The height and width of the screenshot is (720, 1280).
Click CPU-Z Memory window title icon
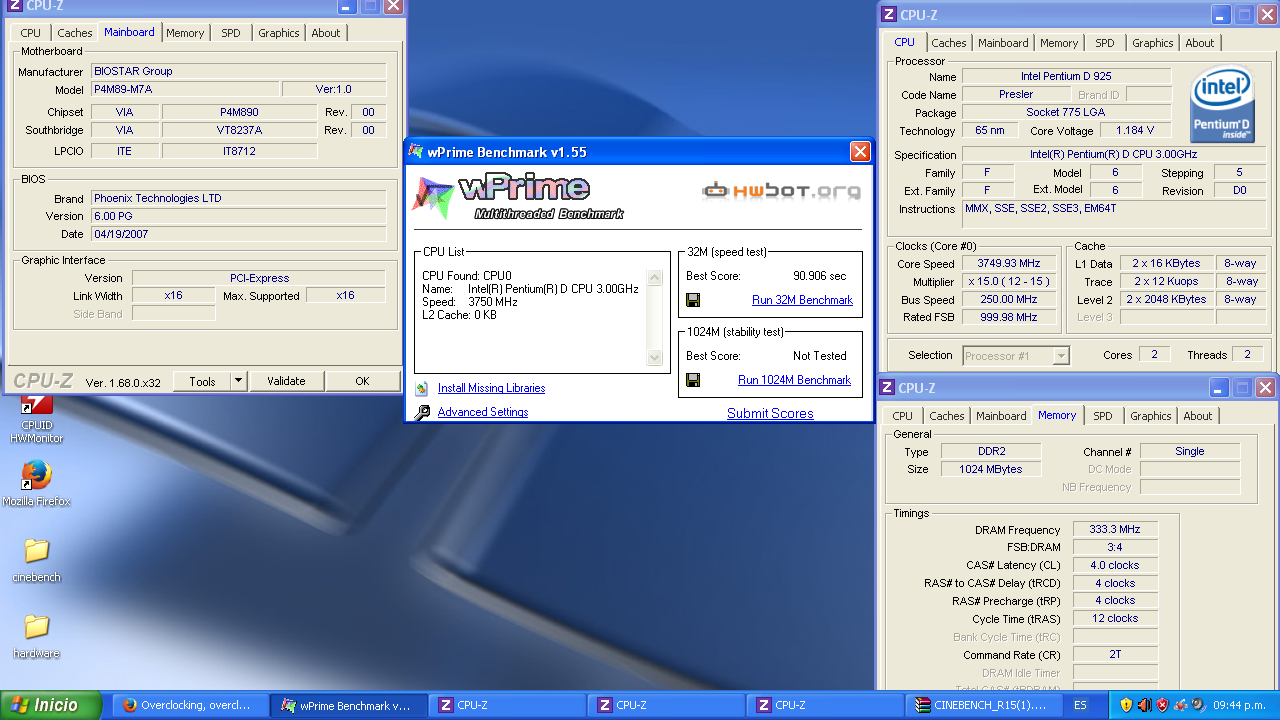(x=886, y=388)
